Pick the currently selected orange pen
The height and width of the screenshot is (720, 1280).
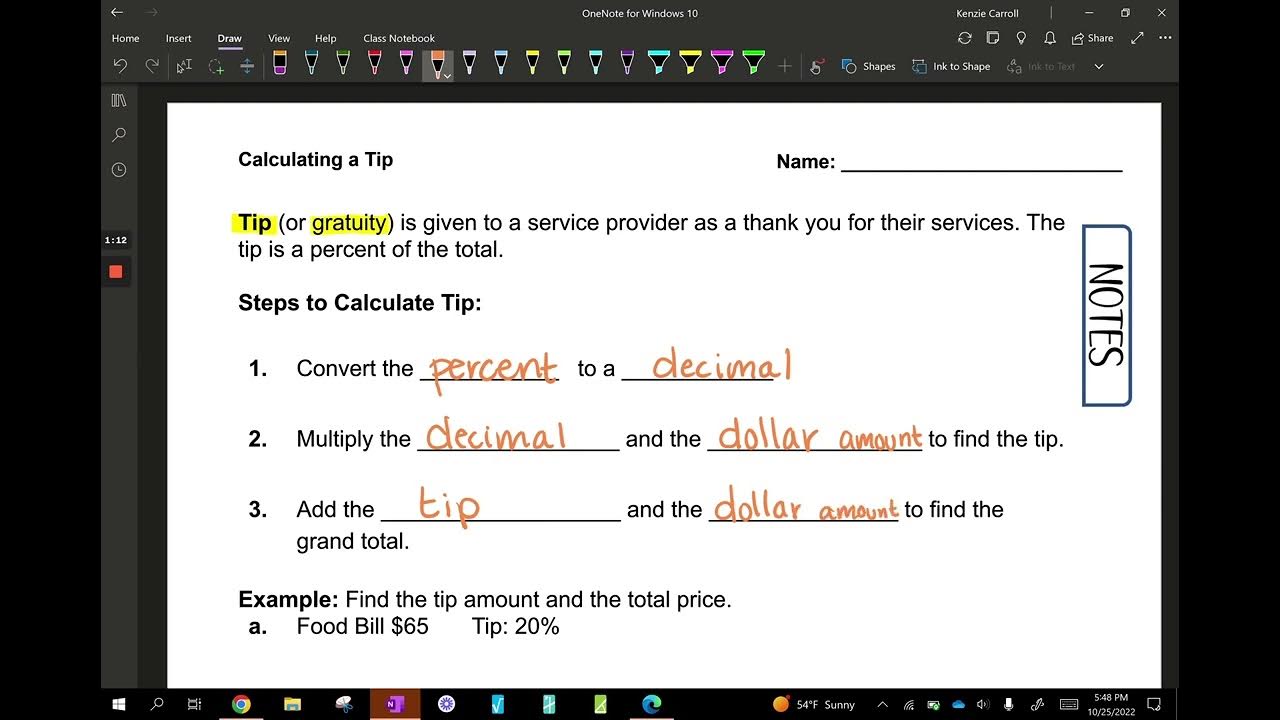[436, 64]
